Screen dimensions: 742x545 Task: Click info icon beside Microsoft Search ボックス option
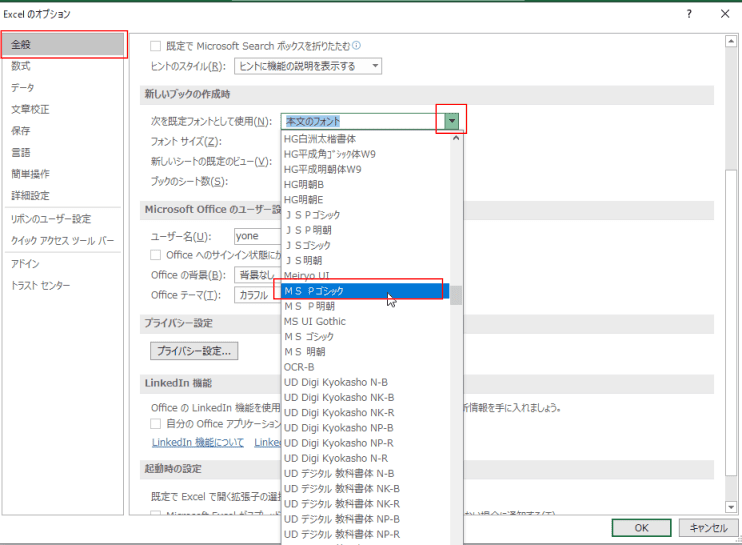coord(357,45)
